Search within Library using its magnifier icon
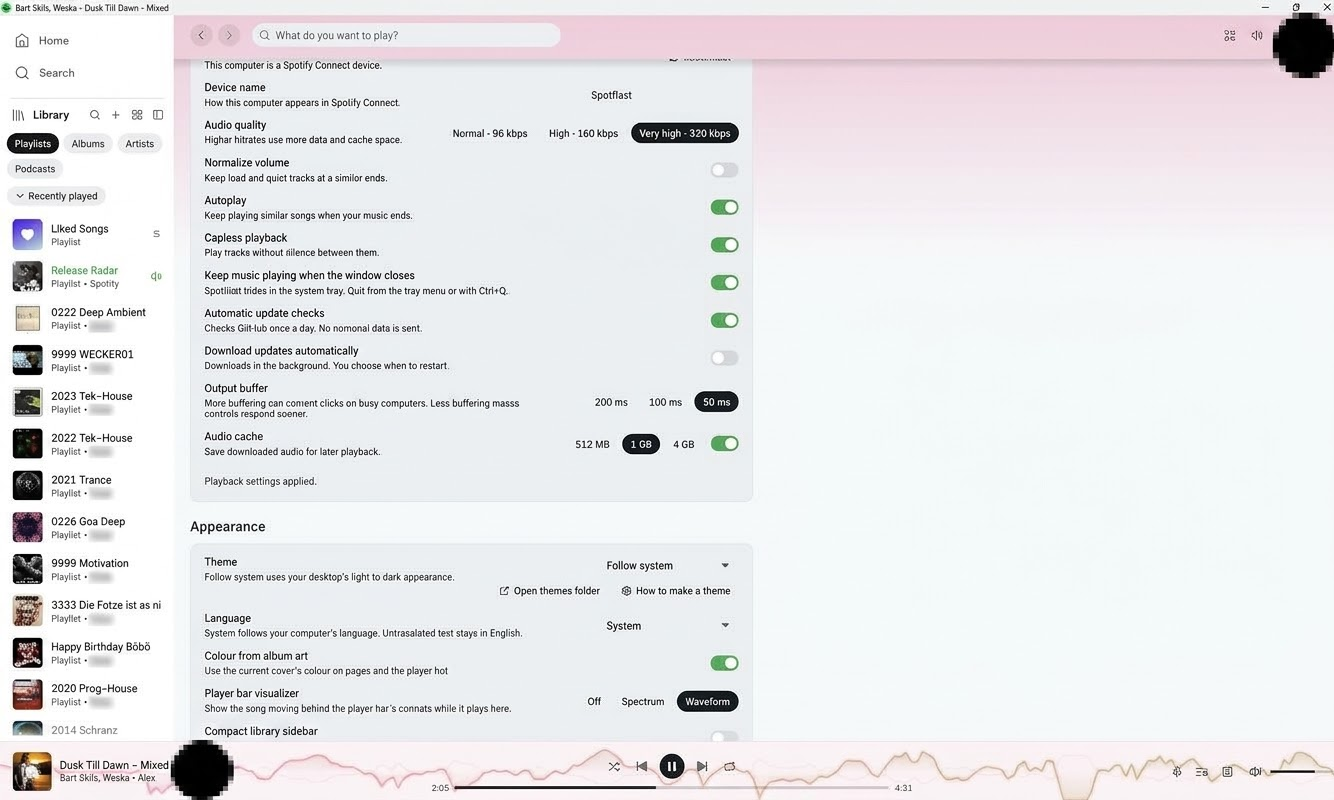1334x800 pixels. coord(95,115)
